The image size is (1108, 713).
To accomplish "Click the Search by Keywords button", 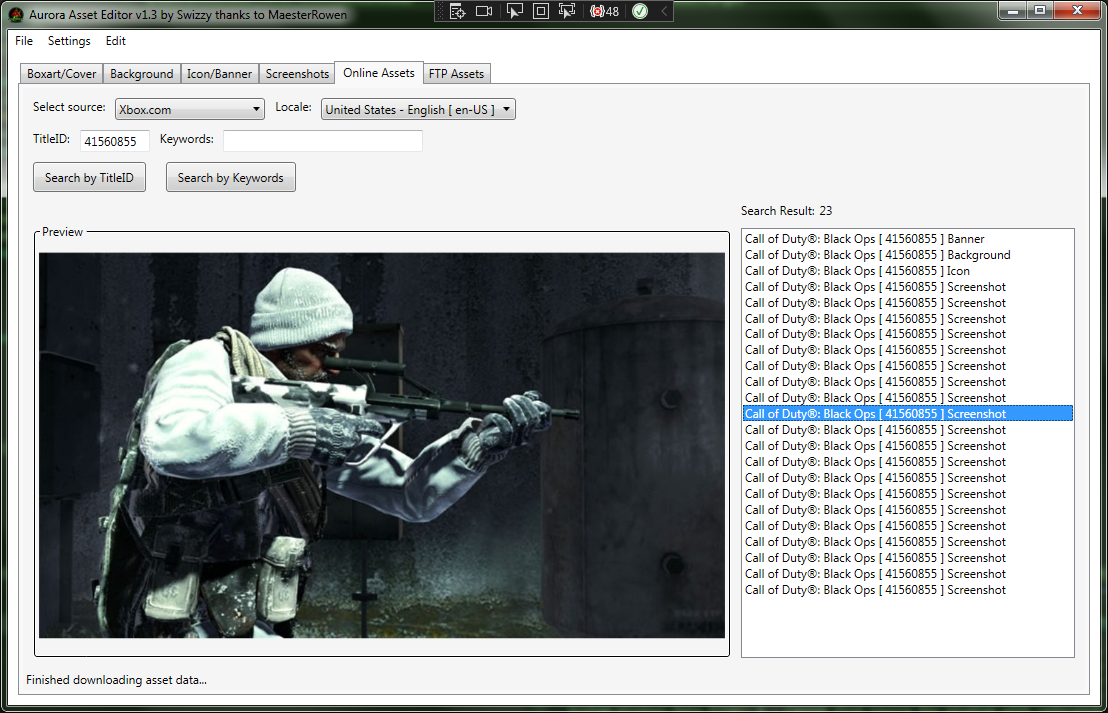I will [230, 177].
